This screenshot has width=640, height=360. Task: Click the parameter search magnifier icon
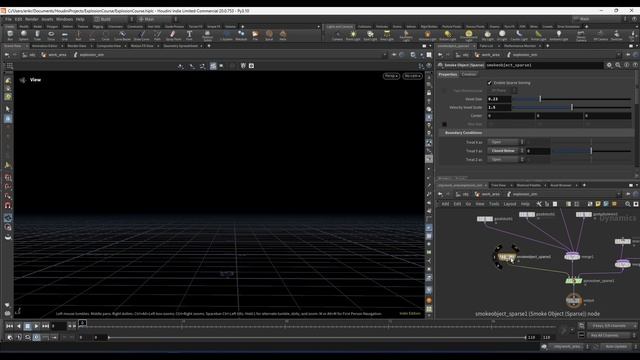point(618,65)
